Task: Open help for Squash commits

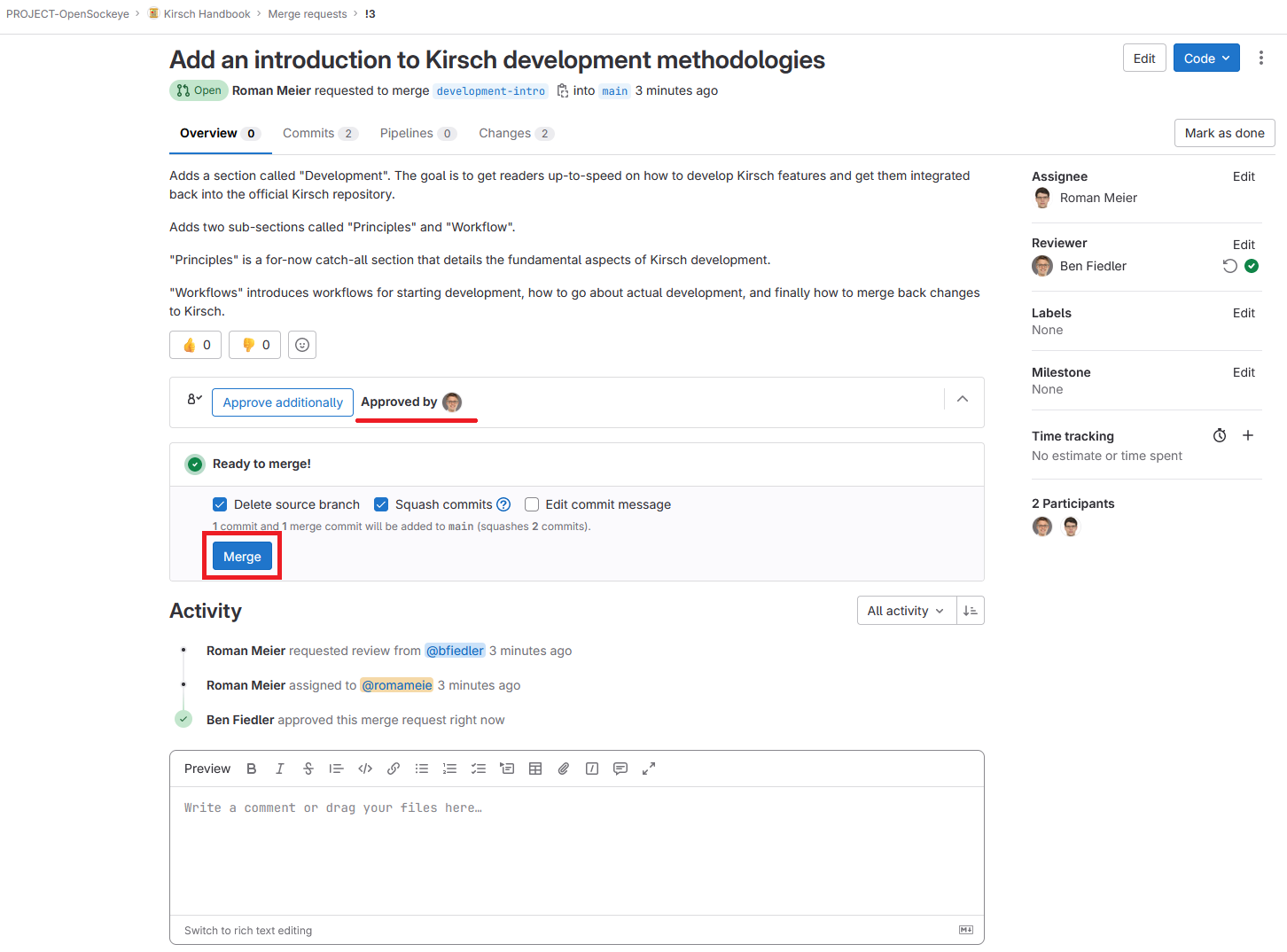Action: tap(503, 504)
